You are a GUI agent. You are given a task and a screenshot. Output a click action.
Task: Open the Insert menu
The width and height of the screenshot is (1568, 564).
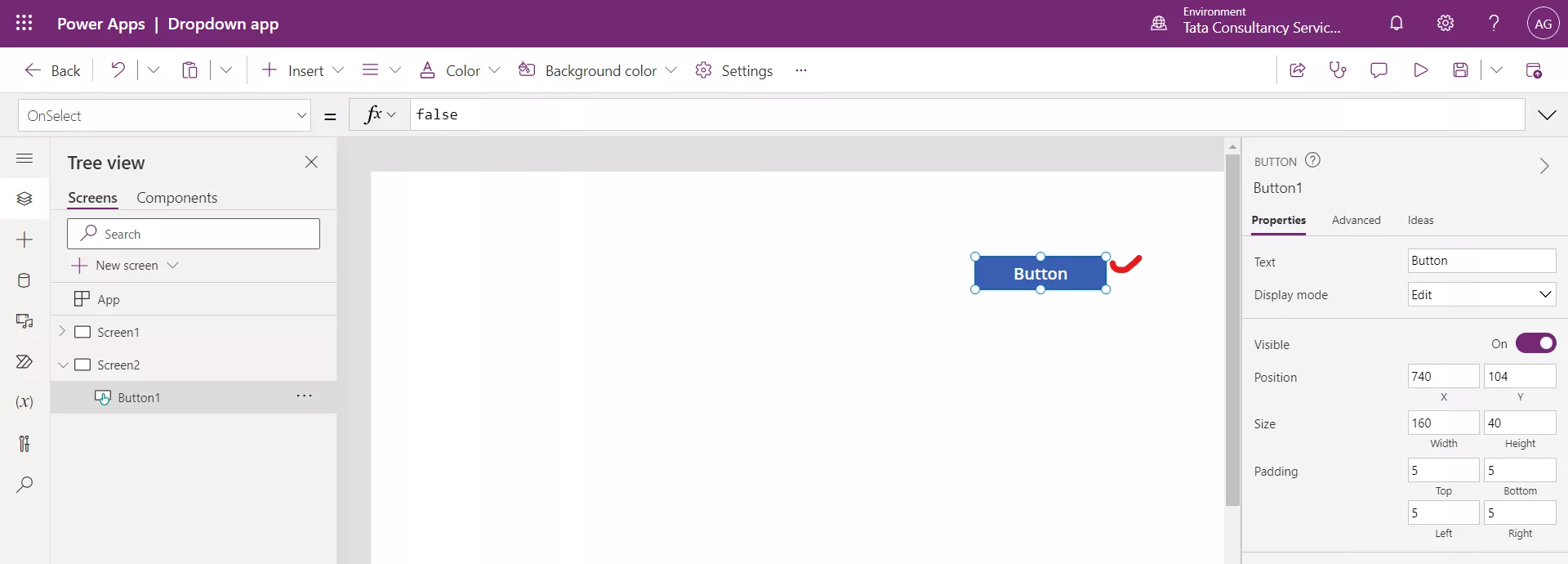(x=302, y=70)
